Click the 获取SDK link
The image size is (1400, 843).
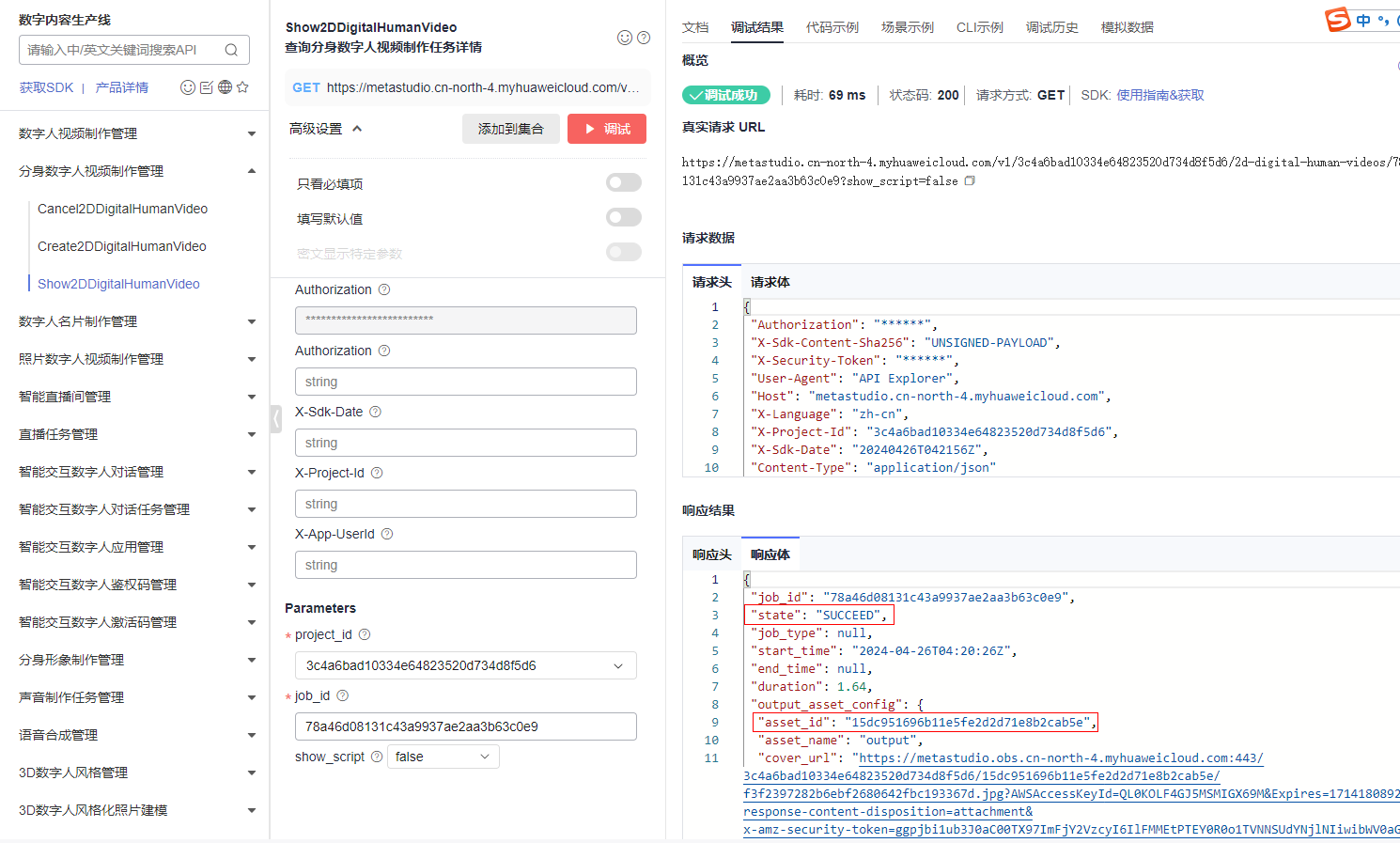[46, 87]
